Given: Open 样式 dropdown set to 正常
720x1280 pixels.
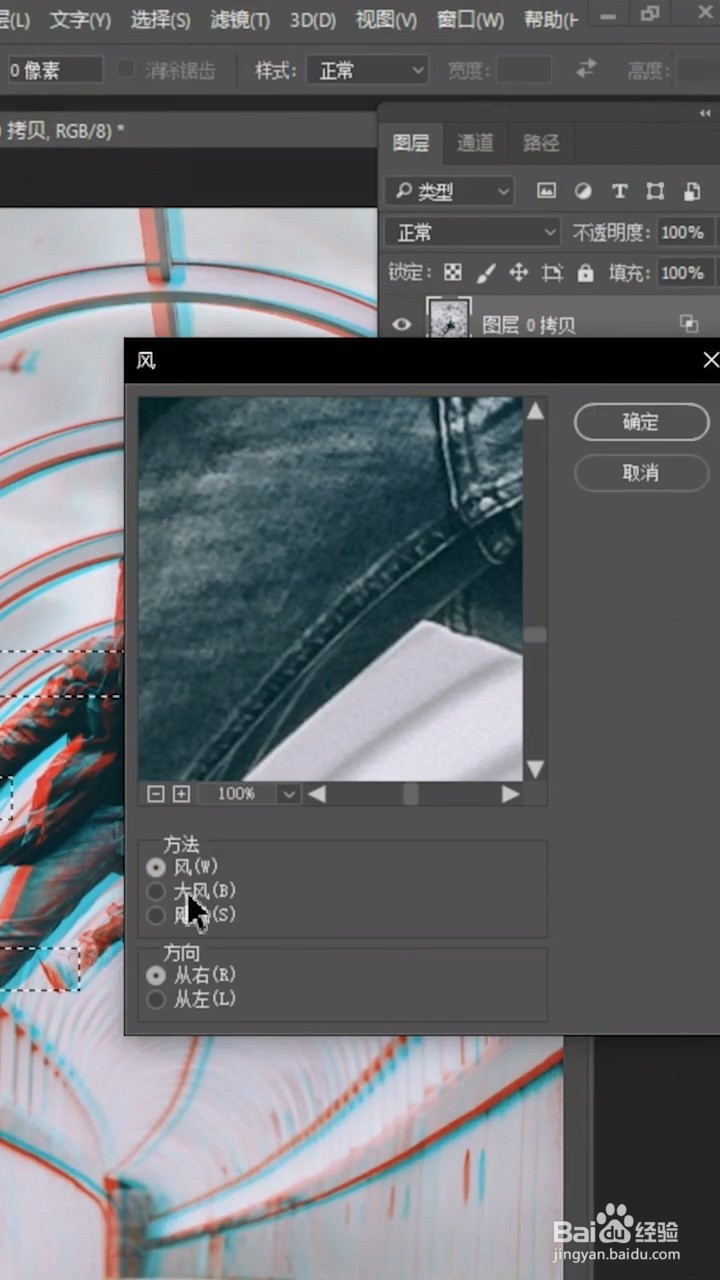Looking at the screenshot, I should [368, 70].
